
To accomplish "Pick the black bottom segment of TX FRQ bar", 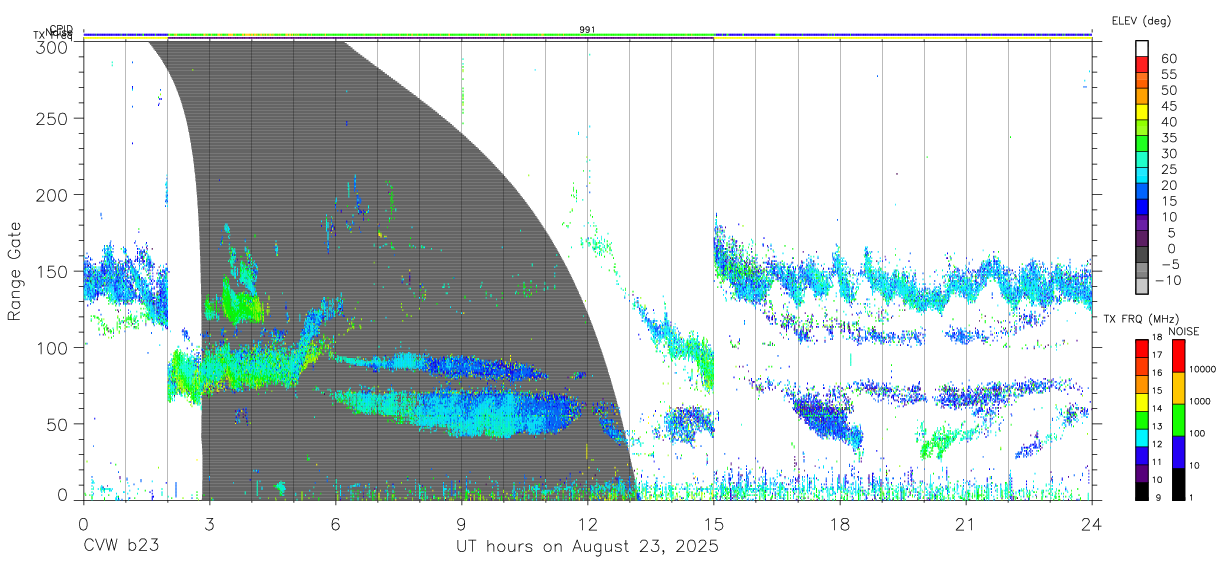I will click(1141, 490).
